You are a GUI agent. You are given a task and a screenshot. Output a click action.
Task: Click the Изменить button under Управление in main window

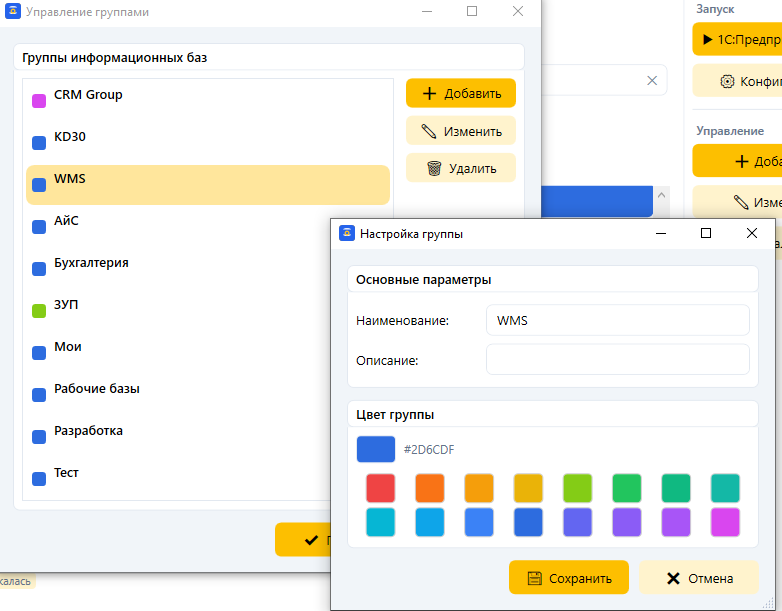tap(737, 202)
